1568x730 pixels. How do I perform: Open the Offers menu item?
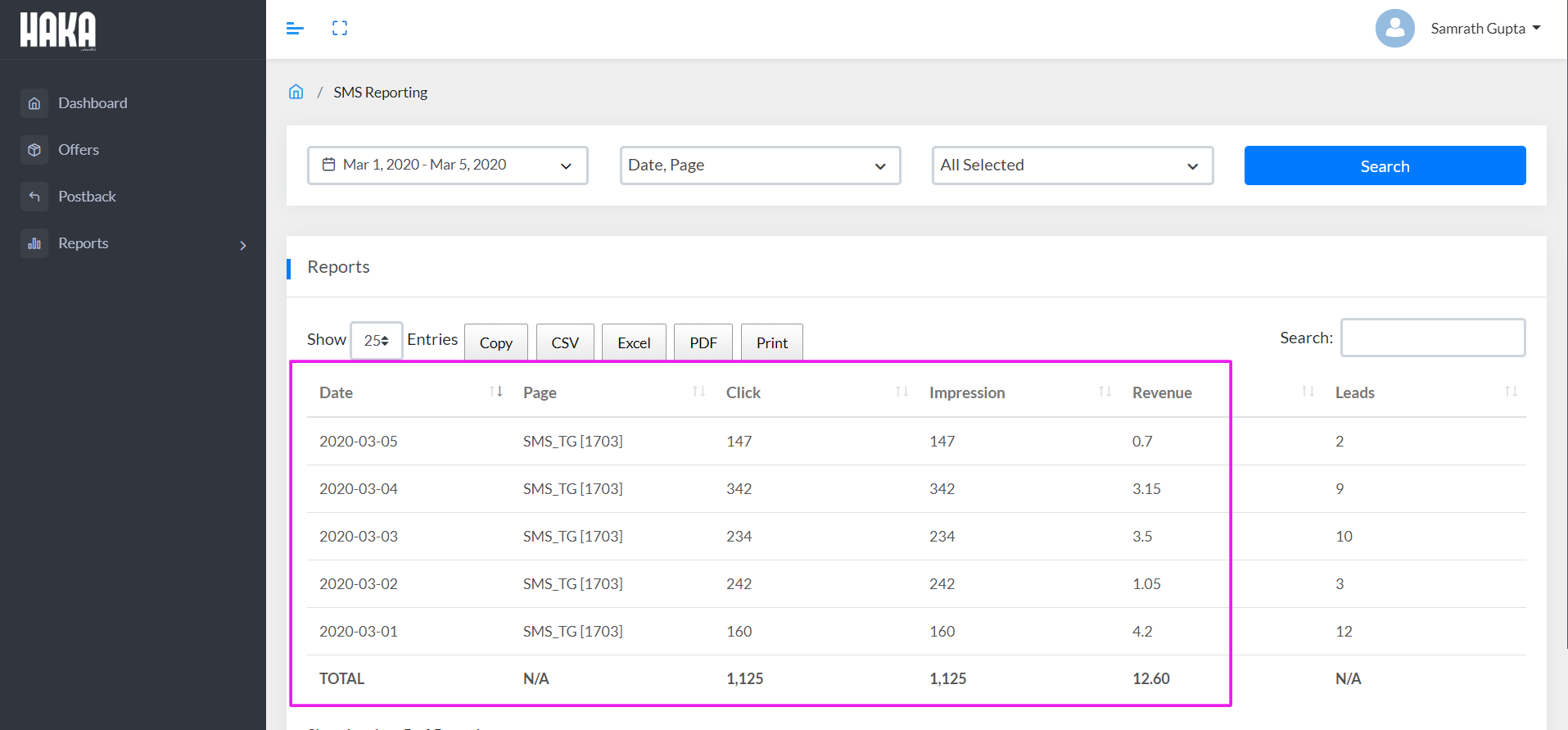[79, 150]
